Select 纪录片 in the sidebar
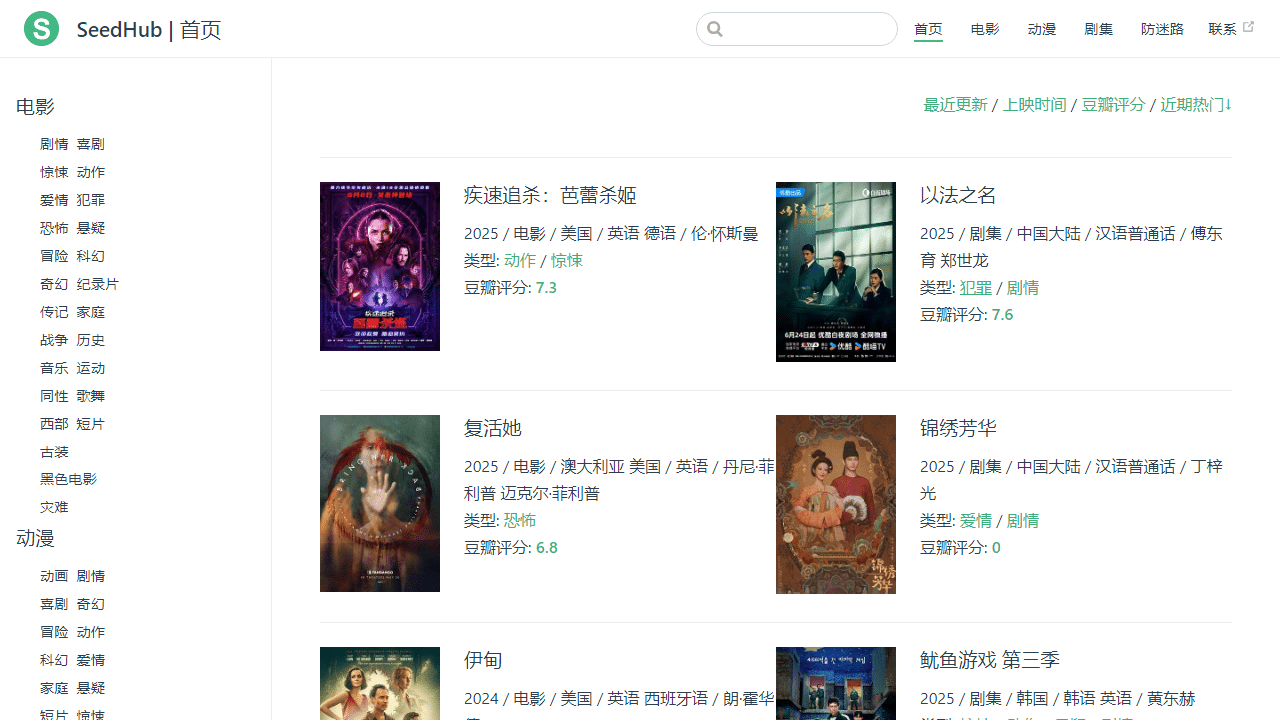Viewport: 1280px width, 720px height. click(x=98, y=284)
